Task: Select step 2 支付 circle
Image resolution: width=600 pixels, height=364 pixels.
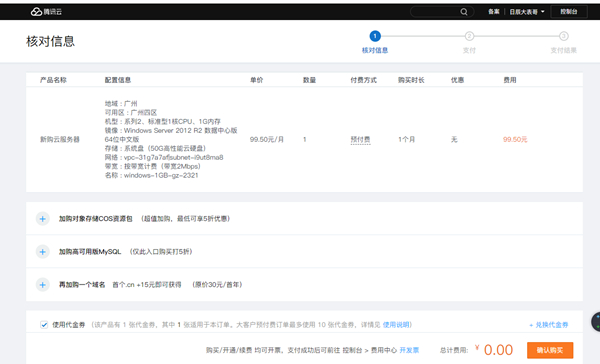Action: click(x=469, y=36)
